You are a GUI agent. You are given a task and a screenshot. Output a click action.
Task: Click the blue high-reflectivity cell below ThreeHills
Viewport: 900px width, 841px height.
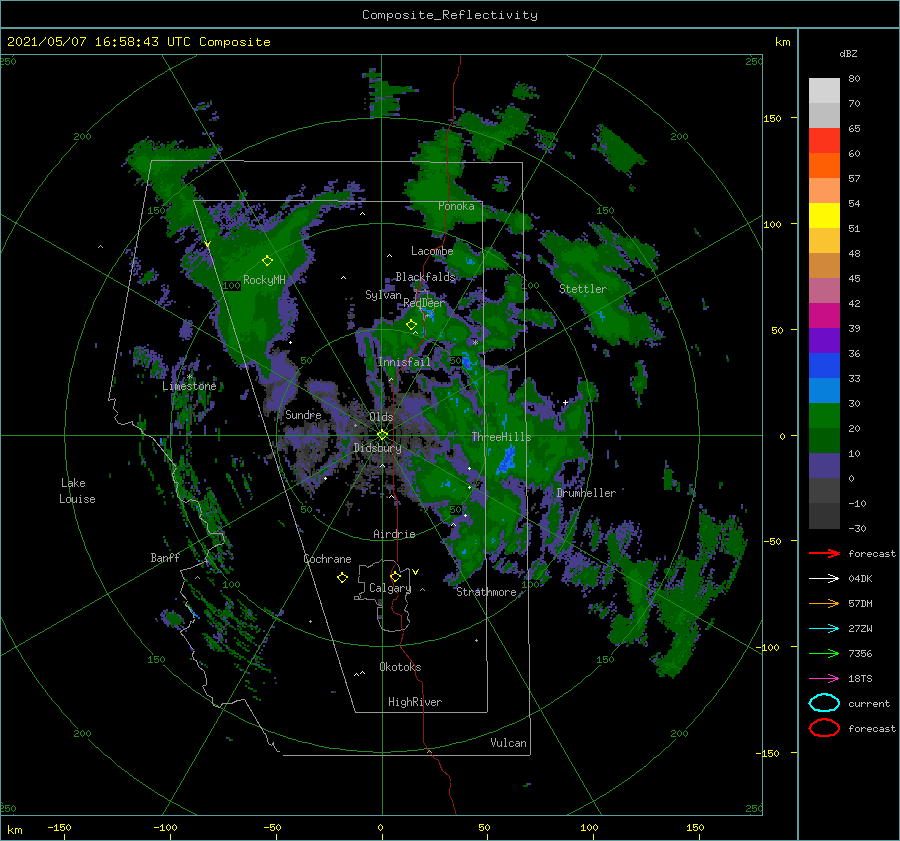coord(506,459)
